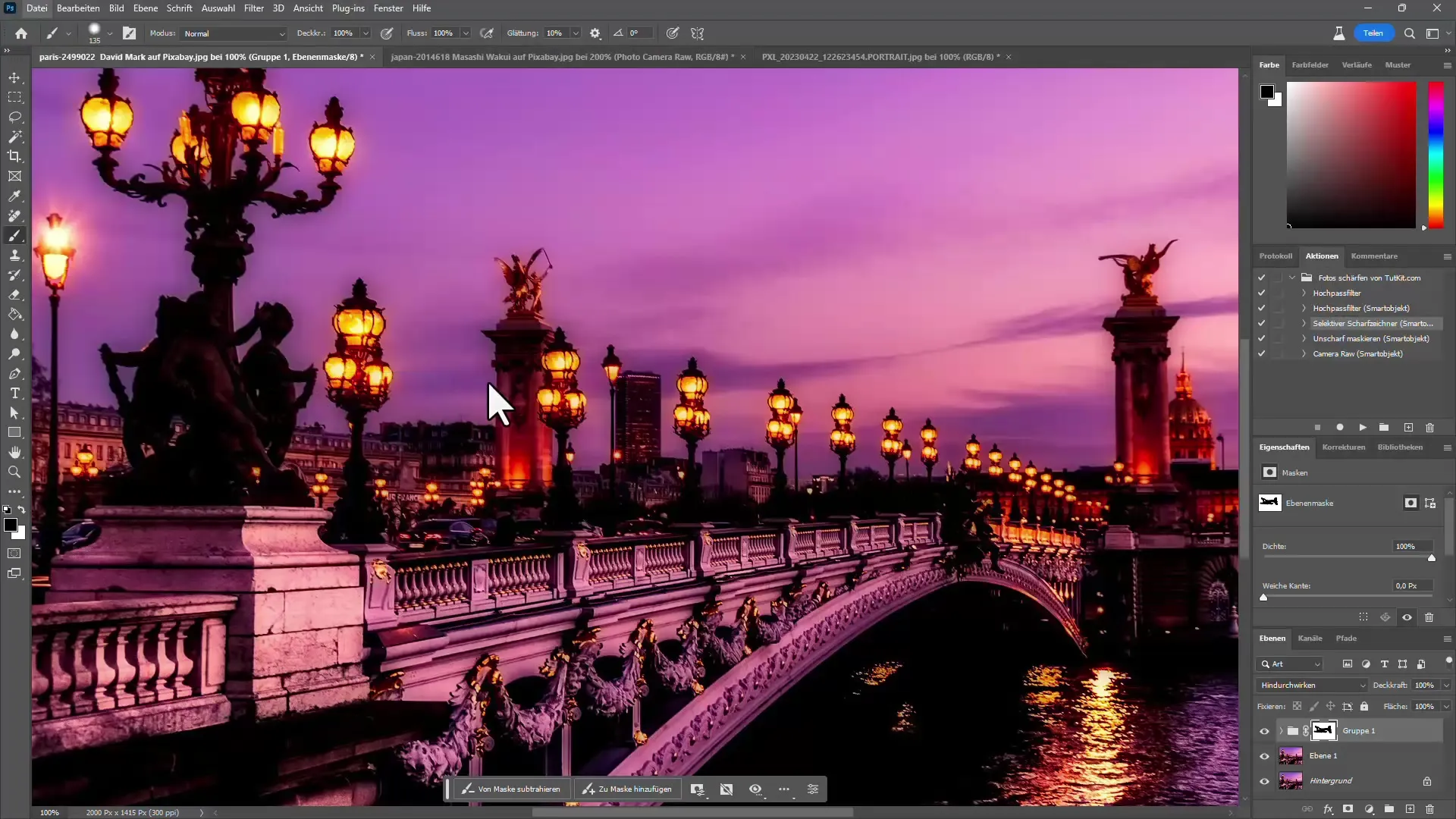Select the Move tool

14,78
